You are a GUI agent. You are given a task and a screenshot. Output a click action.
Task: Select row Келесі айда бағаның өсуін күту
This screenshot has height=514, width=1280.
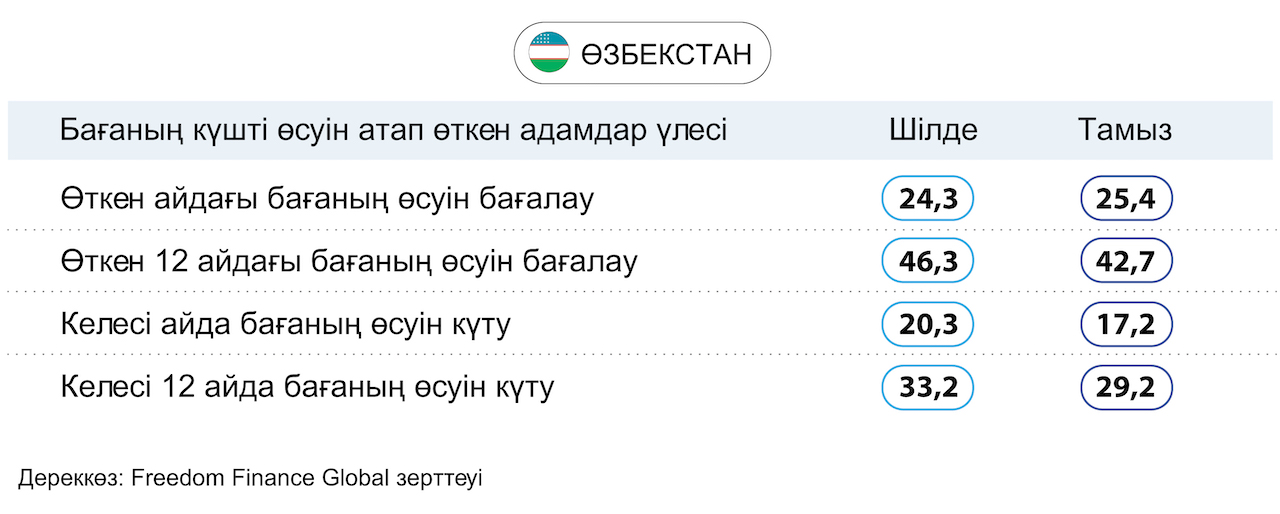point(640,324)
